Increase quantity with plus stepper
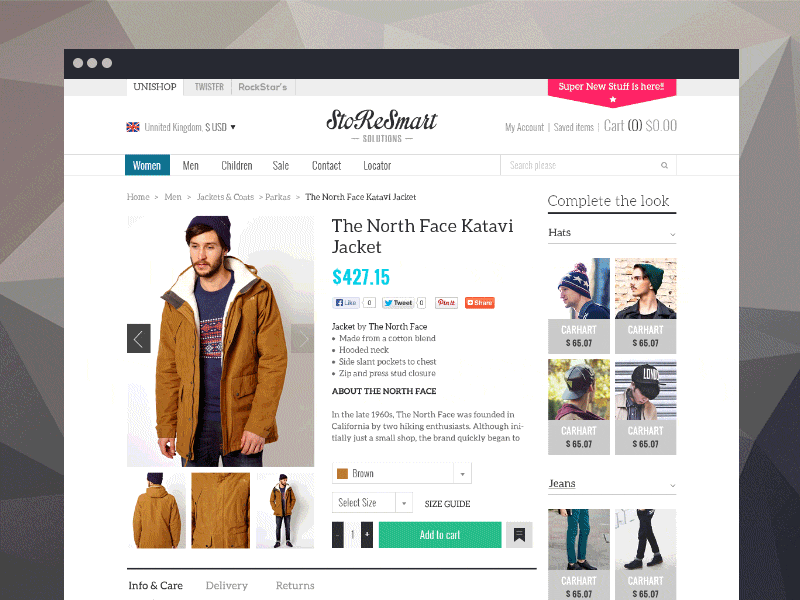Image resolution: width=800 pixels, height=600 pixels. (367, 535)
